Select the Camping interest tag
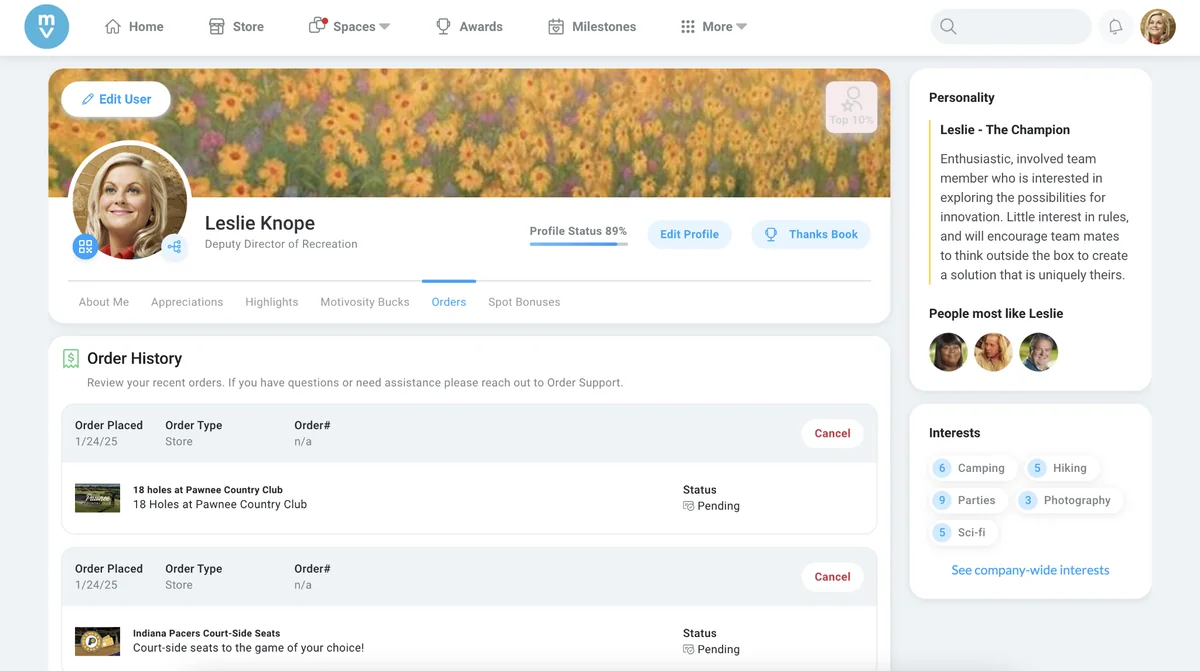The image size is (1200, 671). (x=972, y=468)
